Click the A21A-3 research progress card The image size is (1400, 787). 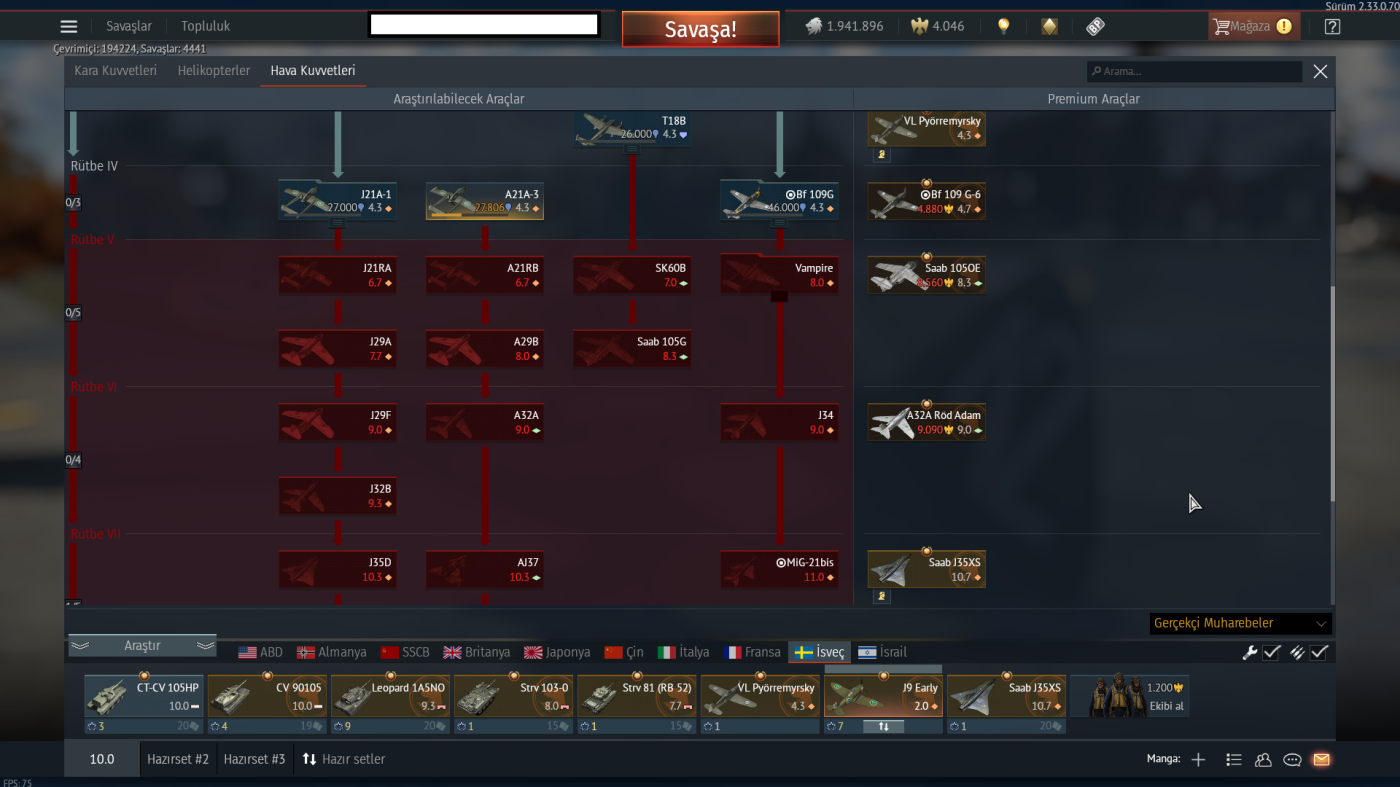click(485, 201)
